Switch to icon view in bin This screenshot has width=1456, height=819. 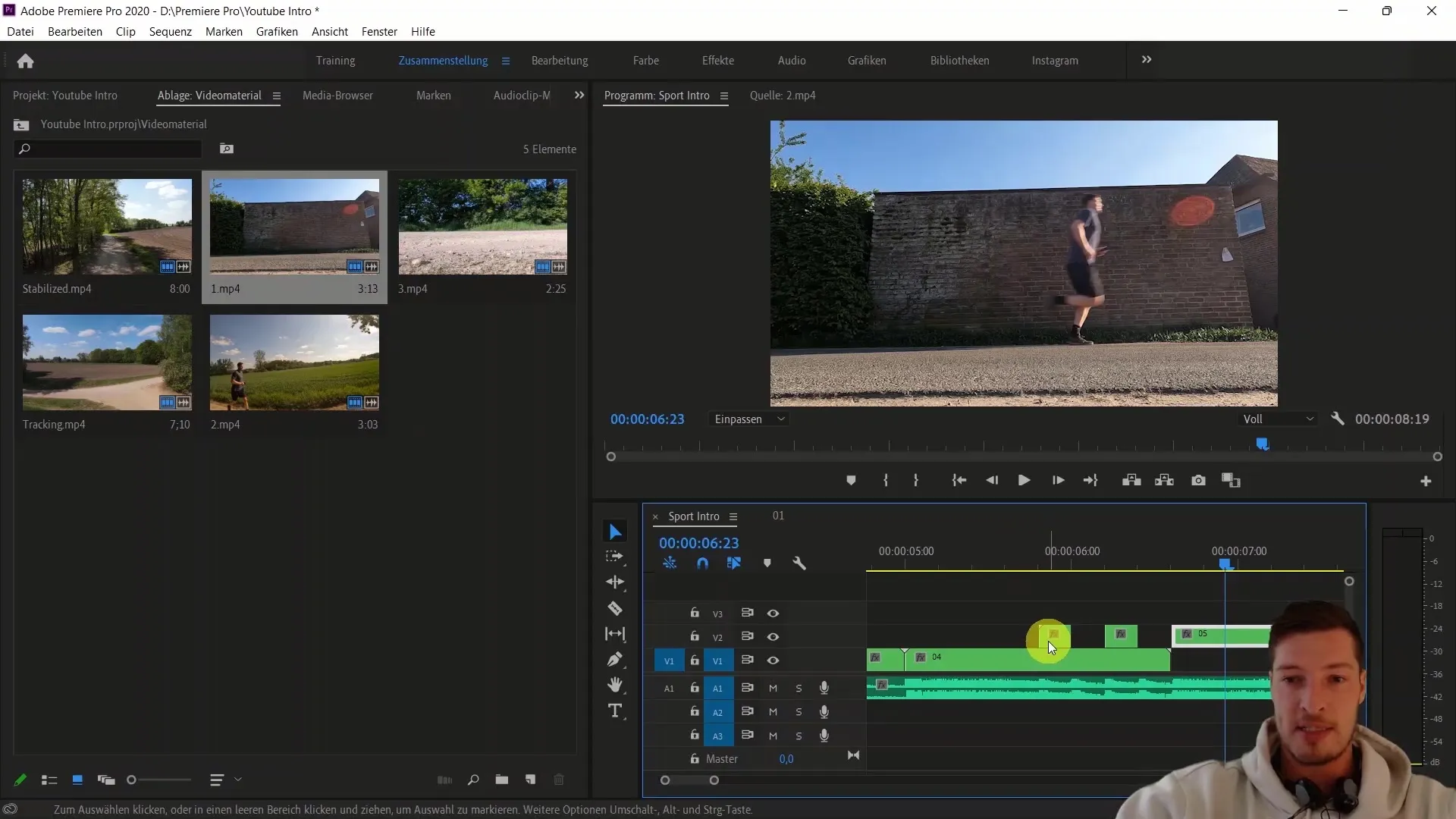pyautogui.click(x=77, y=780)
